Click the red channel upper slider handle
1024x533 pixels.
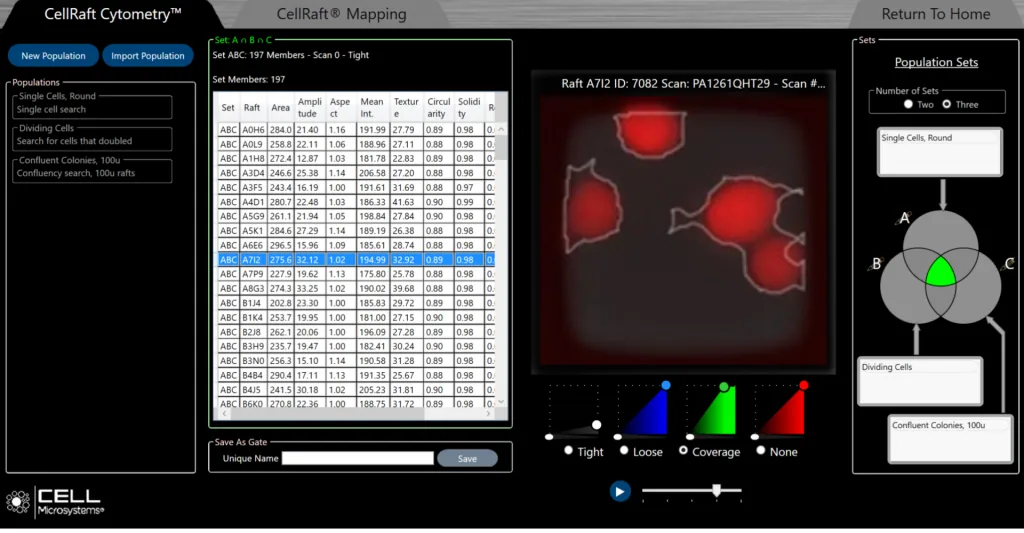804,385
